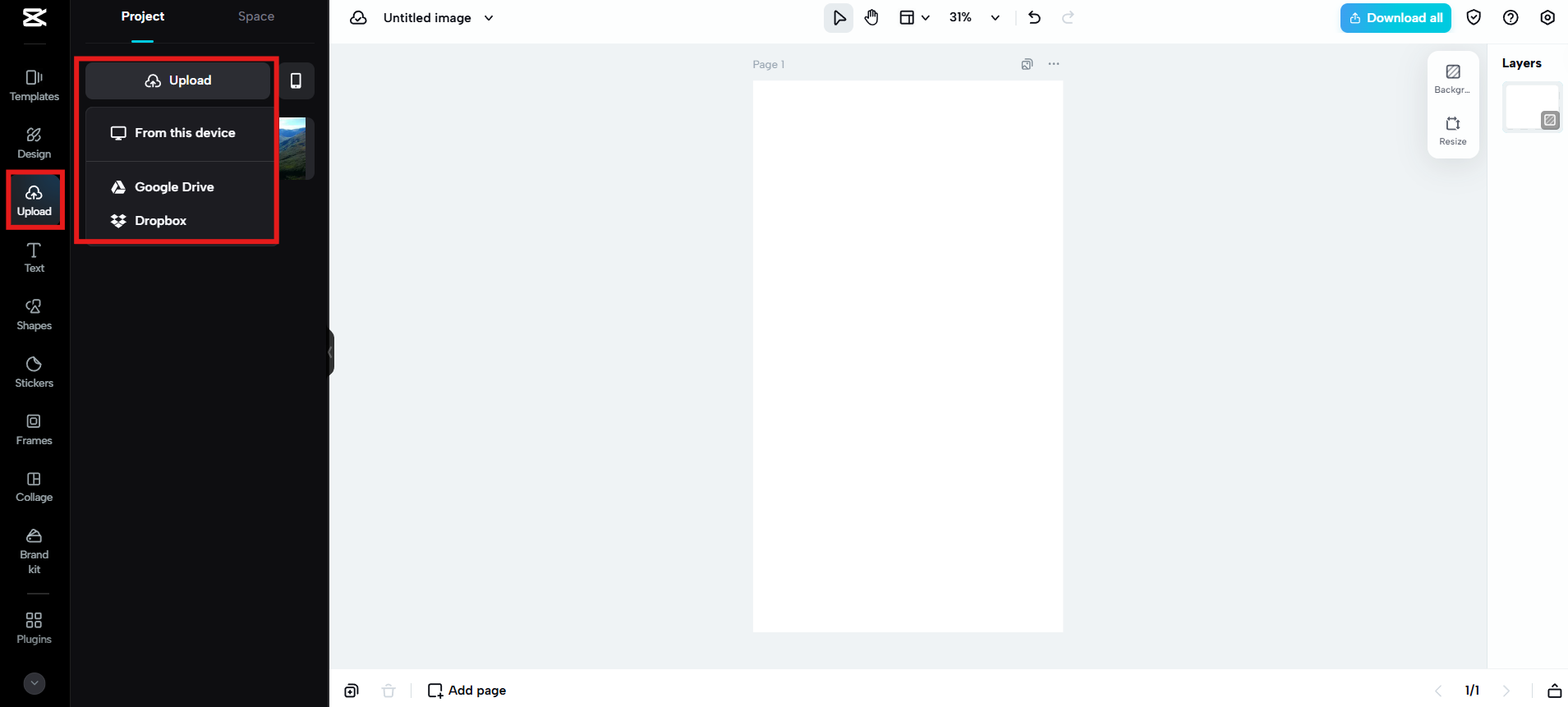This screenshot has height=707, width=1568.
Task: Collapse the left panel using the handle
Action: click(x=330, y=352)
